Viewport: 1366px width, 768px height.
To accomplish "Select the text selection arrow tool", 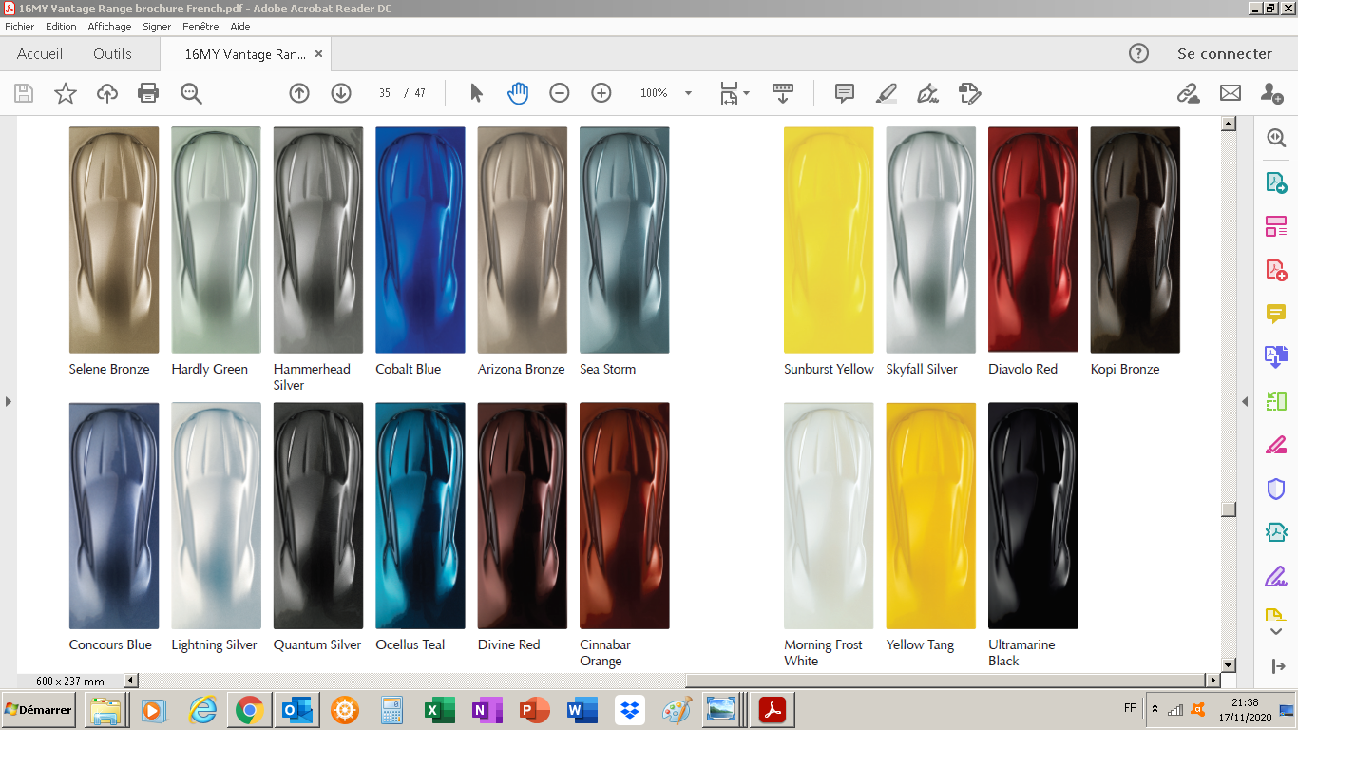I will pos(476,93).
